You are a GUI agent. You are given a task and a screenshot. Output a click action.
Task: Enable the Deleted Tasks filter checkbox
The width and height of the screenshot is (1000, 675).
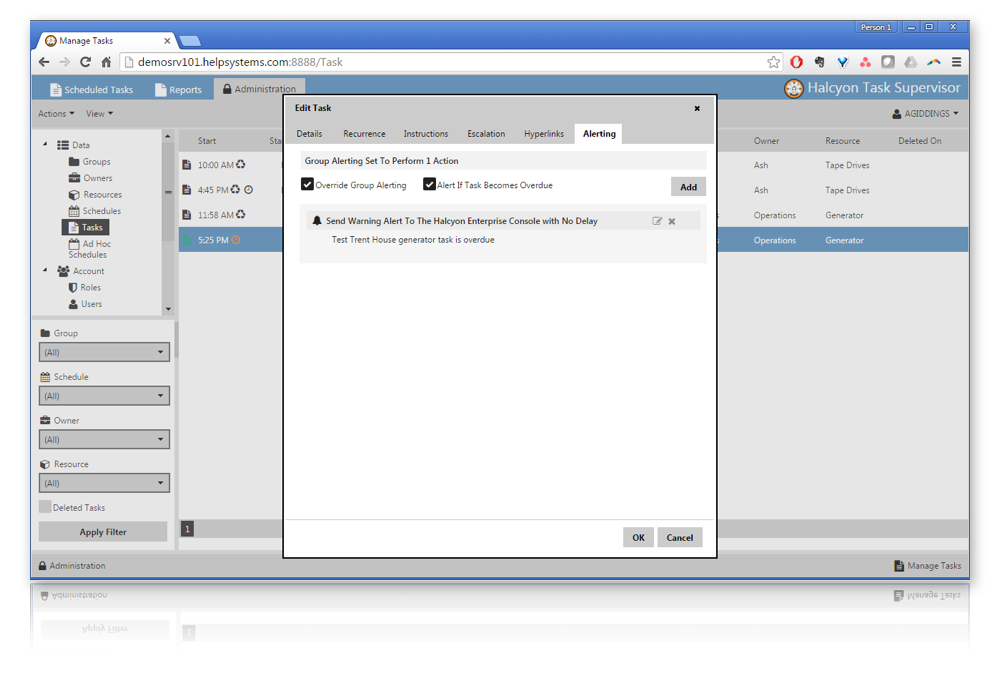45,507
